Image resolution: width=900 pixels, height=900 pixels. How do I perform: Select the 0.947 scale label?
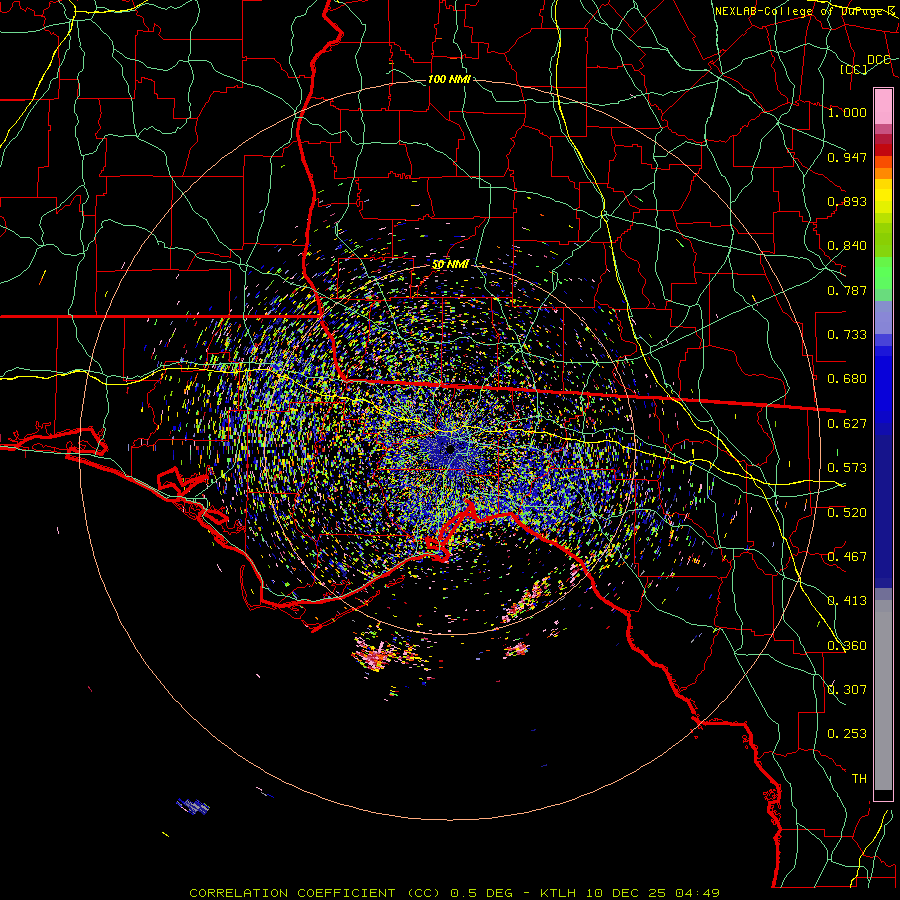point(847,157)
